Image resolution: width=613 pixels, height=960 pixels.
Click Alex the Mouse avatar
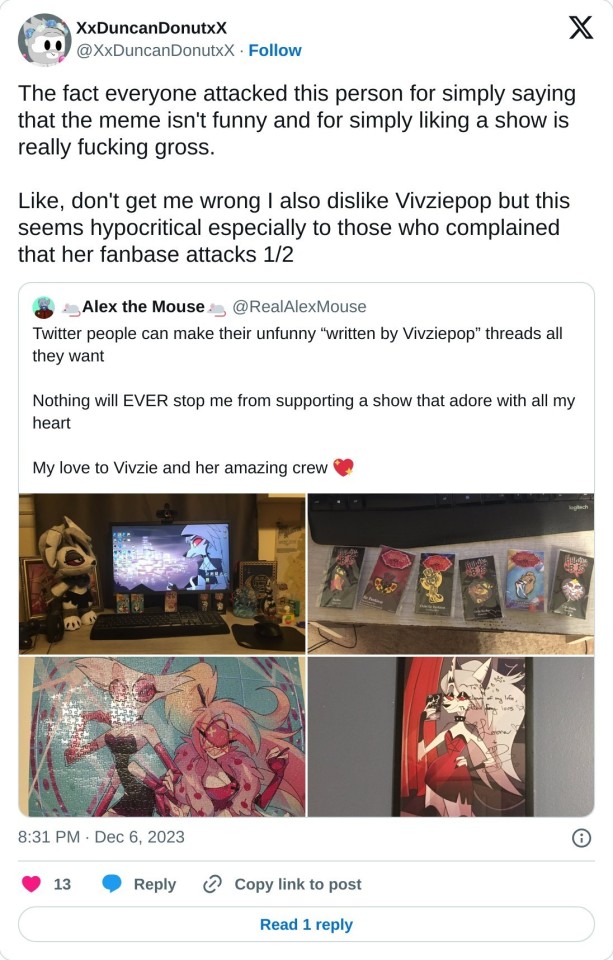click(43, 307)
